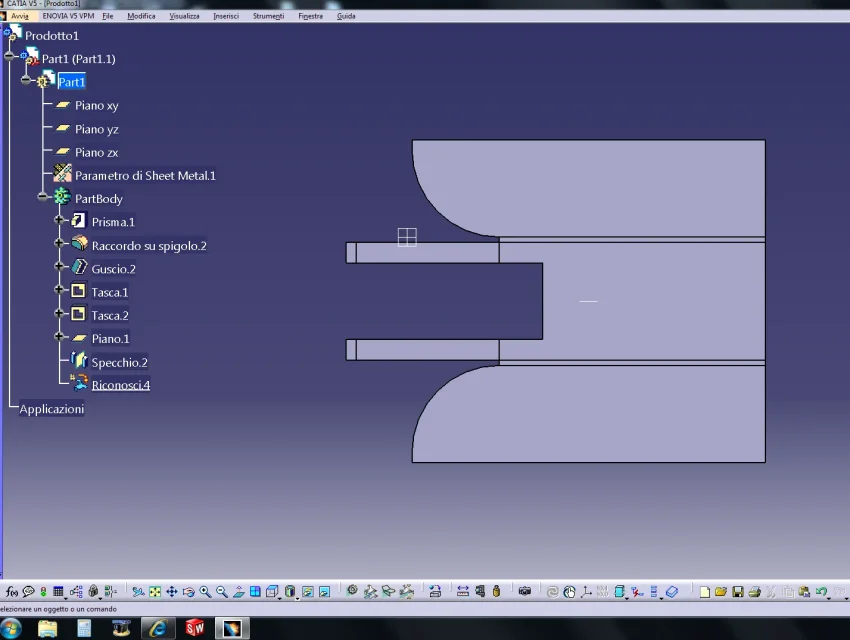Open the Inserisci menu

pyautogui.click(x=226, y=16)
